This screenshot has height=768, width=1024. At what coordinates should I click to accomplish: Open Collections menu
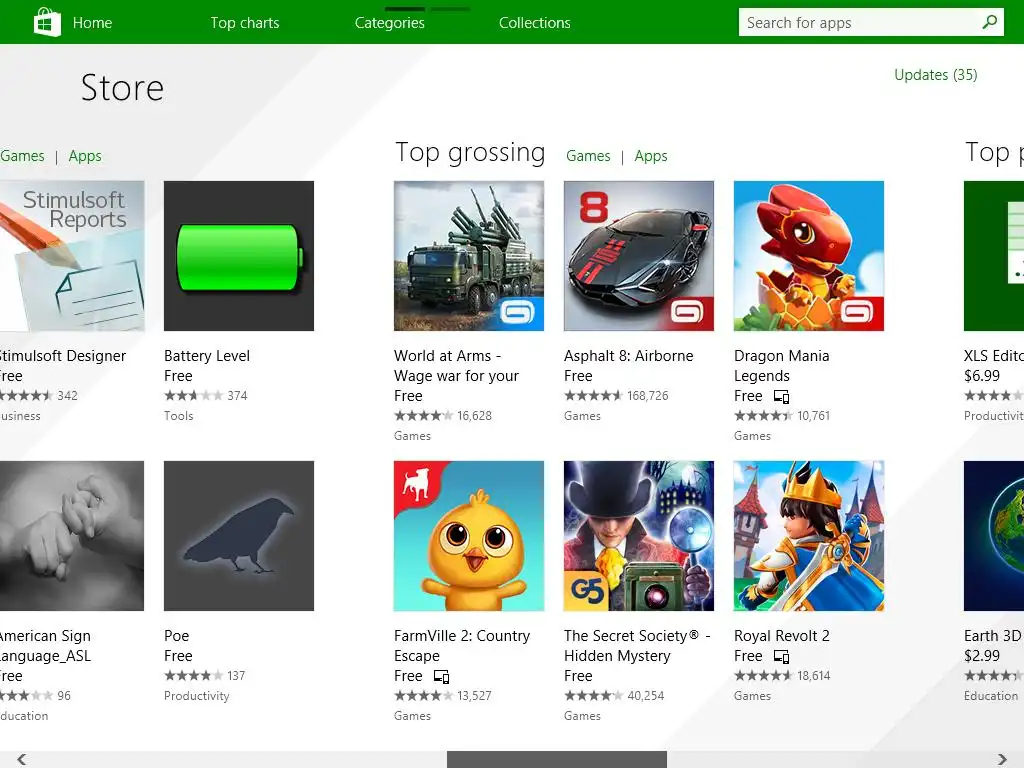[x=535, y=23]
